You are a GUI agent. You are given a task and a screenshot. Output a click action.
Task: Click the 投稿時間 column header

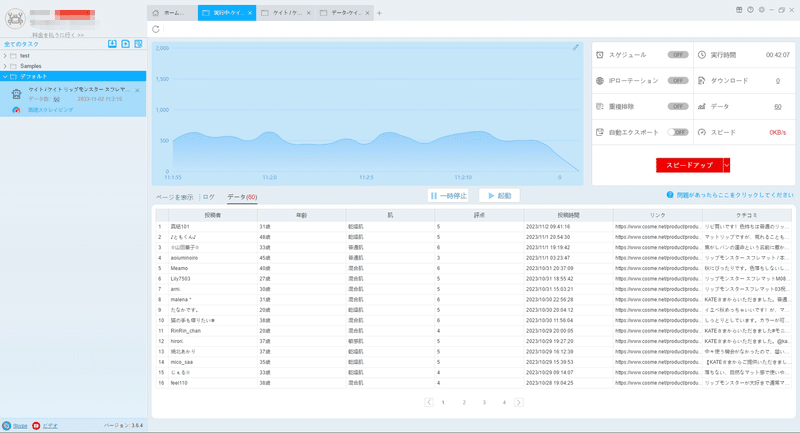568,215
